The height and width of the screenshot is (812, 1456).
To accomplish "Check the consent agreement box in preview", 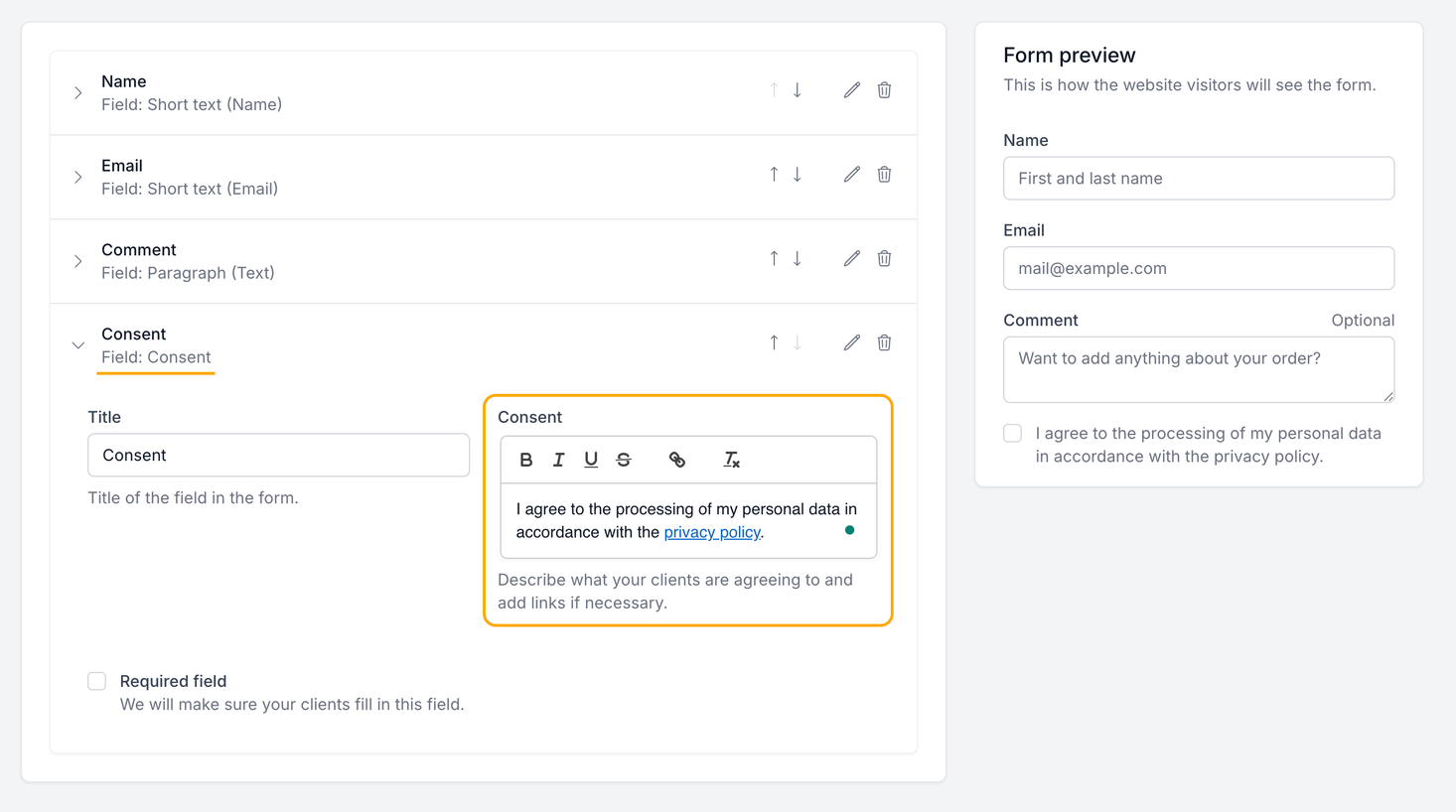I will [1013, 434].
